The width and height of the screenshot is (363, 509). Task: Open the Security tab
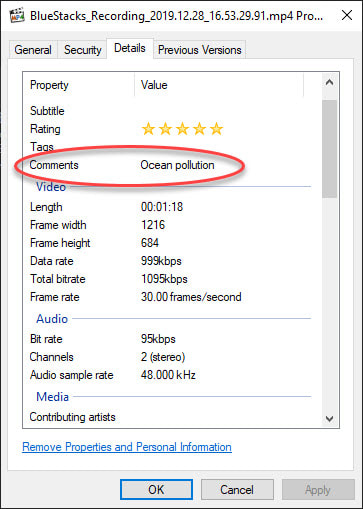coord(83,50)
